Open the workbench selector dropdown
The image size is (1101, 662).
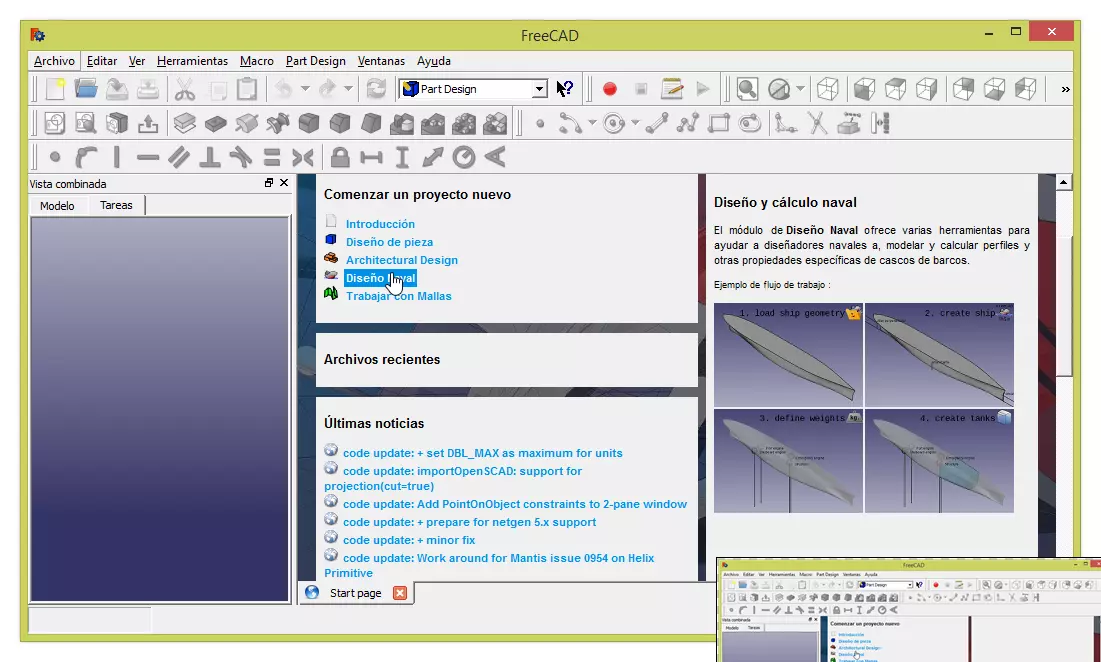coord(539,89)
